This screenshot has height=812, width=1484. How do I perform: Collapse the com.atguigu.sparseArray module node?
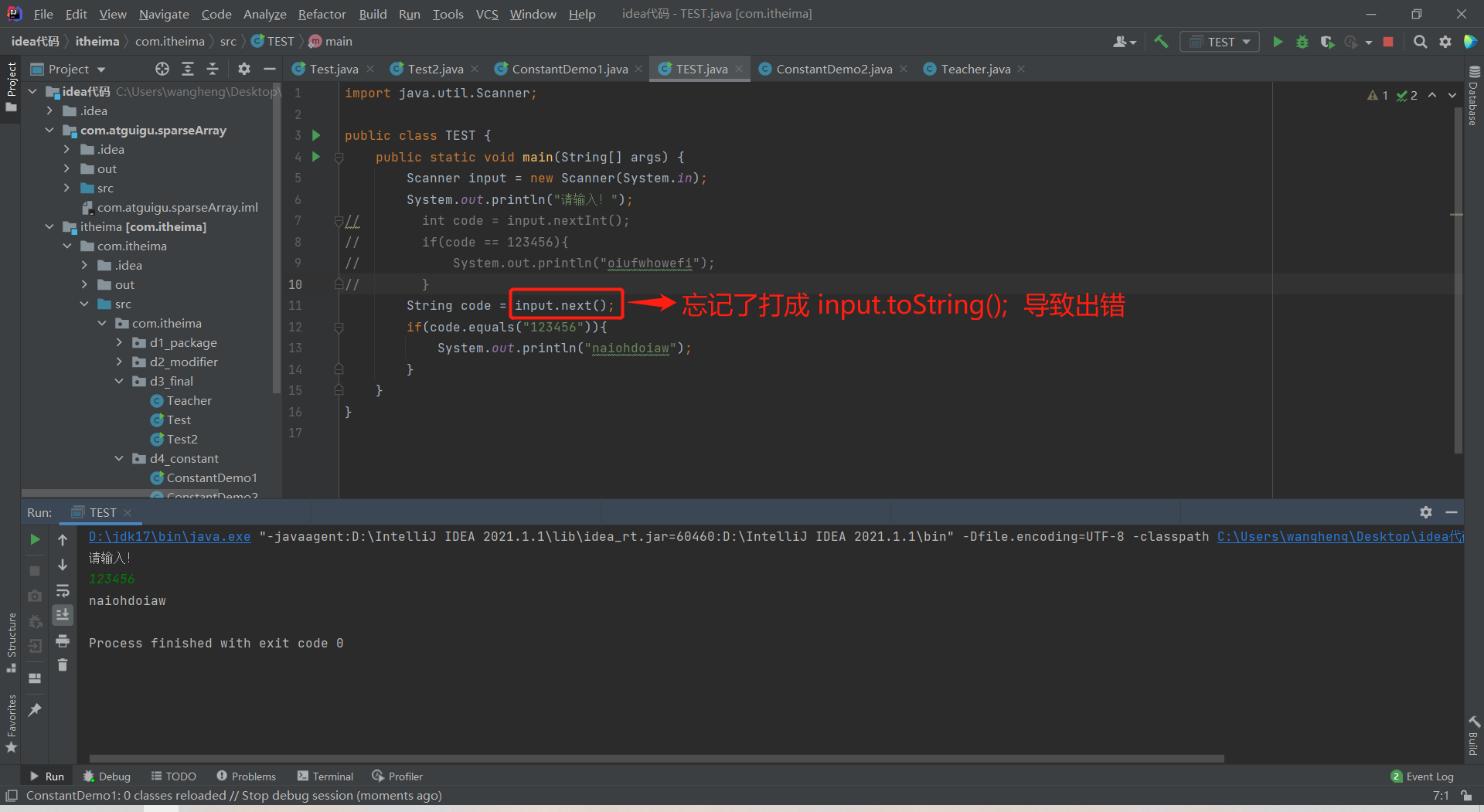49,130
